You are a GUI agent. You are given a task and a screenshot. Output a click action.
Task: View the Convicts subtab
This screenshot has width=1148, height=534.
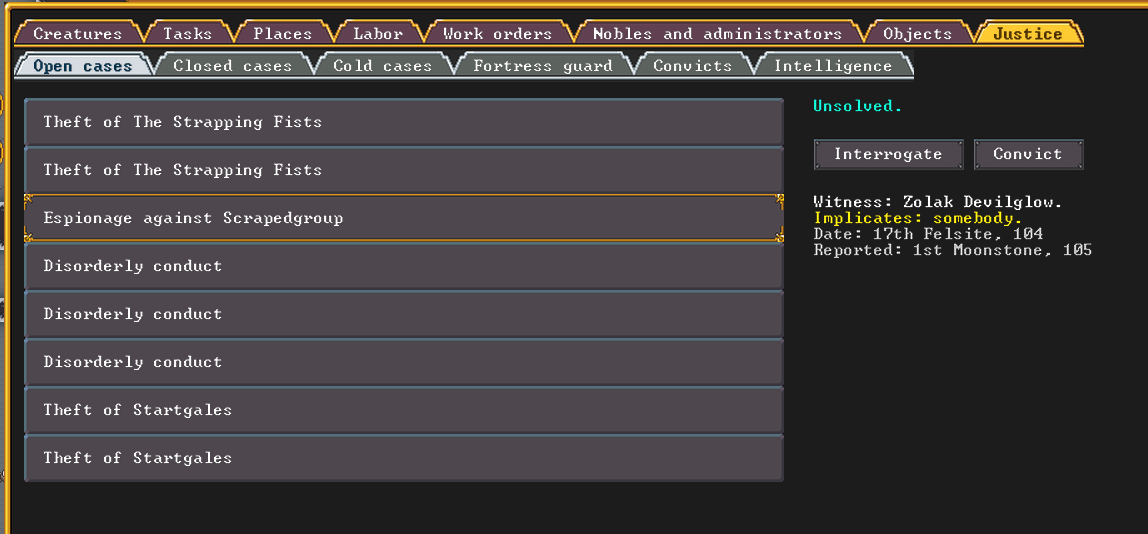(x=693, y=66)
